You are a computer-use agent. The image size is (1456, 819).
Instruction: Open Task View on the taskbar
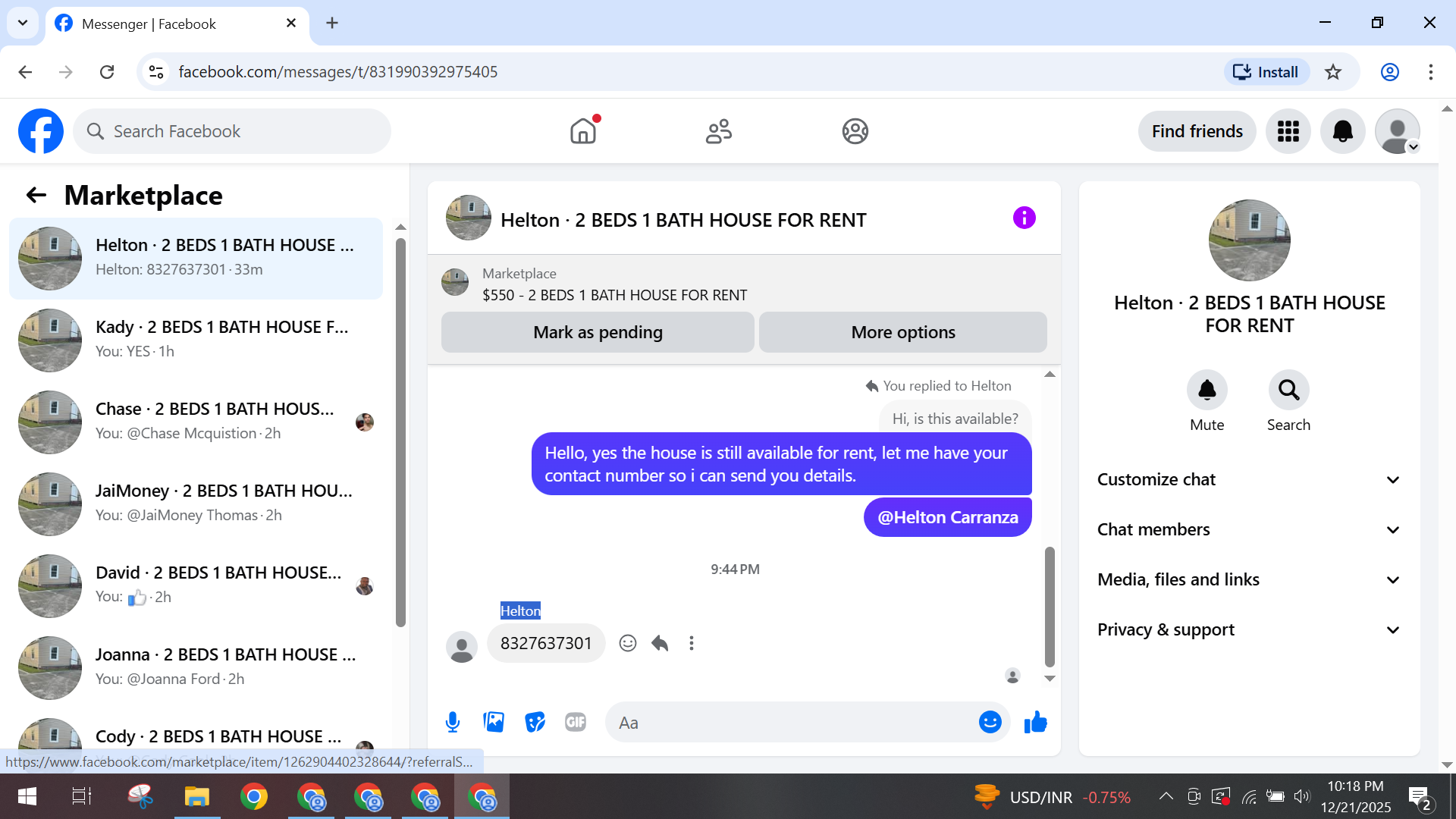click(81, 796)
